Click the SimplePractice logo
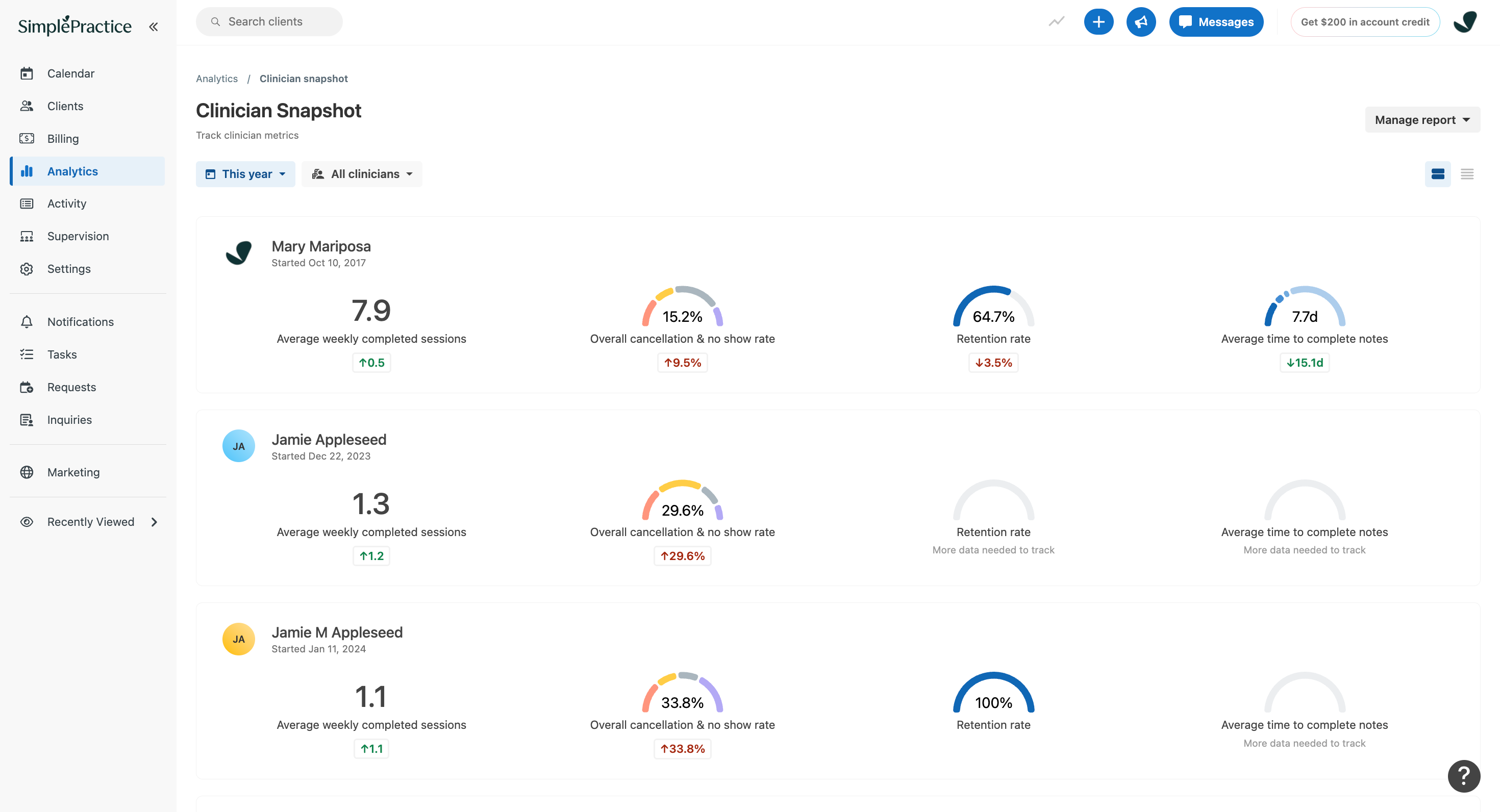This screenshot has height=812, width=1500. pyautogui.click(x=74, y=26)
